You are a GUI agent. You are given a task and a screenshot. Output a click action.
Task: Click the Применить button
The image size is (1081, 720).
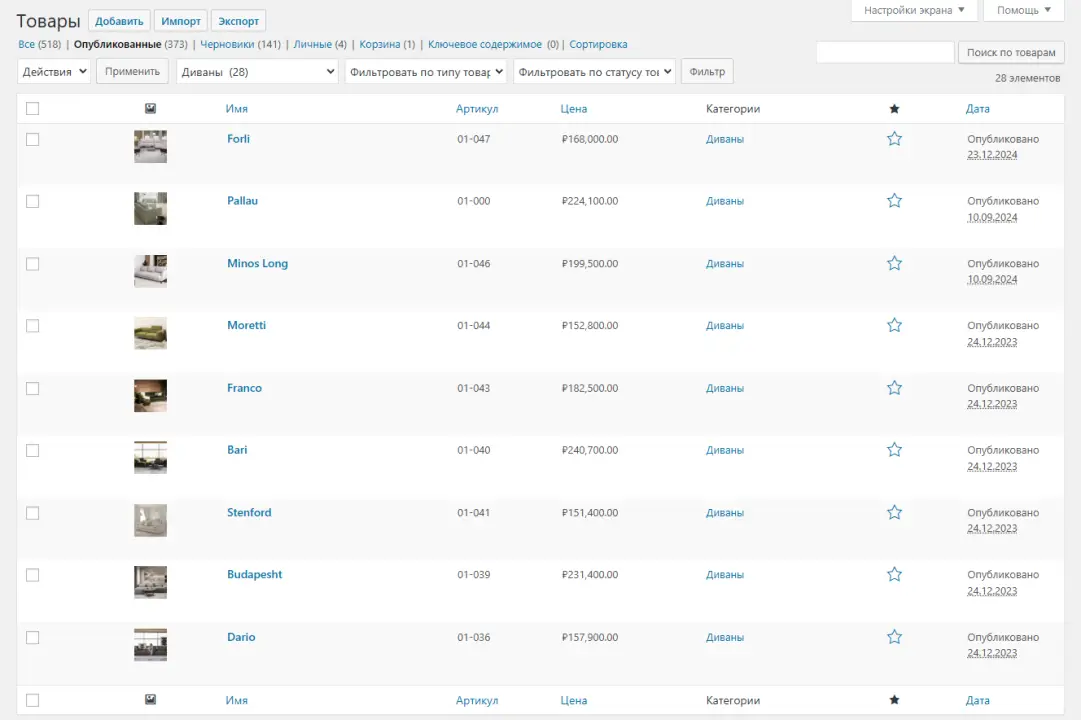pyautogui.click(x=132, y=72)
